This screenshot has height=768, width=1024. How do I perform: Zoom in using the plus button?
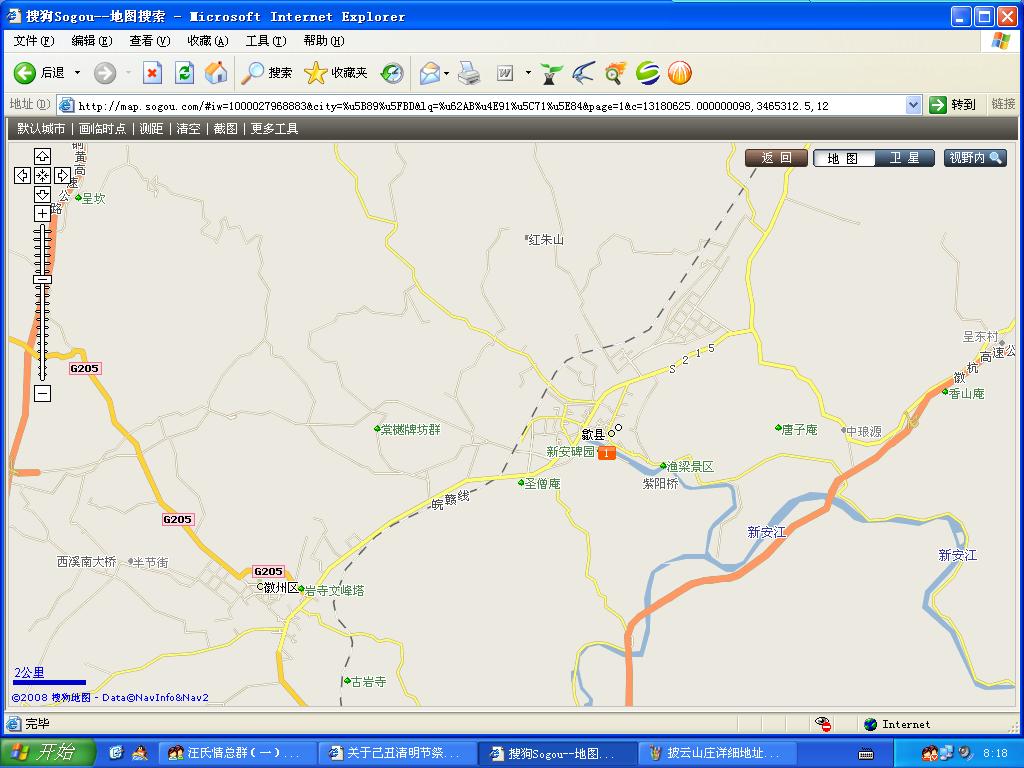pyautogui.click(x=42, y=213)
